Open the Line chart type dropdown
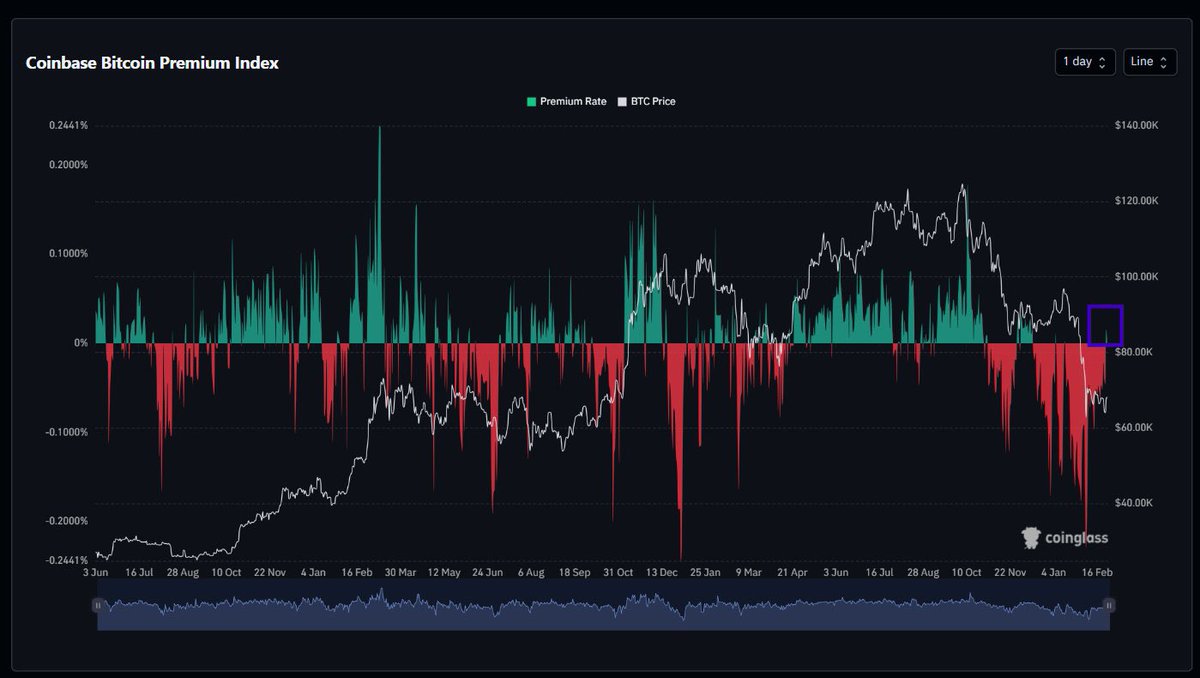 (1150, 62)
